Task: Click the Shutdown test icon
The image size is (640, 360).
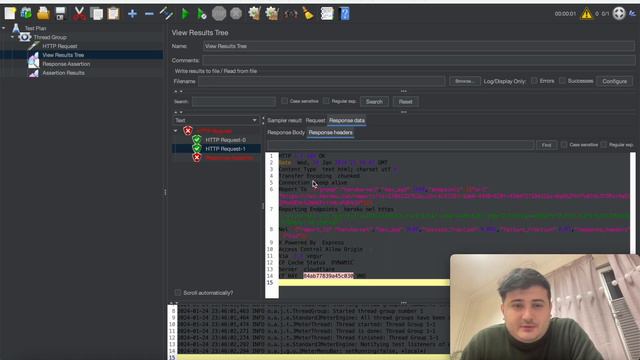Action: [x=236, y=14]
